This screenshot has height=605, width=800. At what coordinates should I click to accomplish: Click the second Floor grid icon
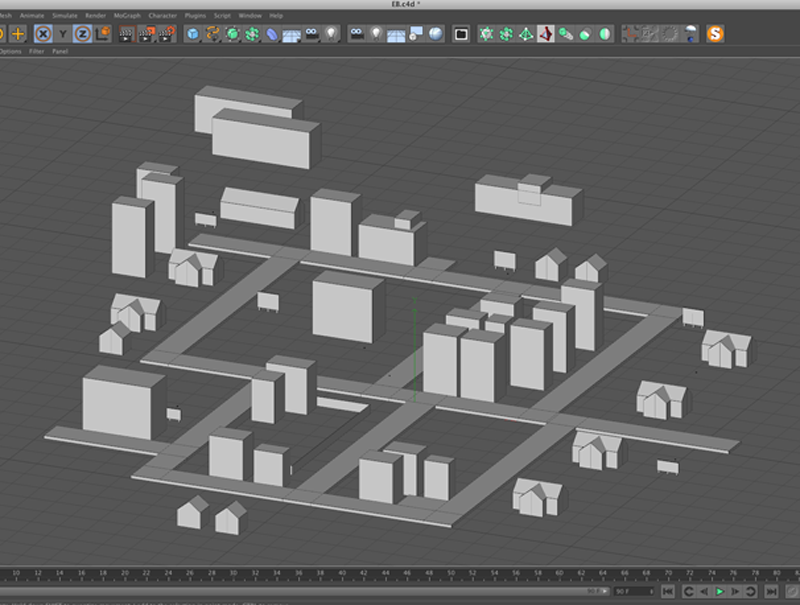click(396, 35)
